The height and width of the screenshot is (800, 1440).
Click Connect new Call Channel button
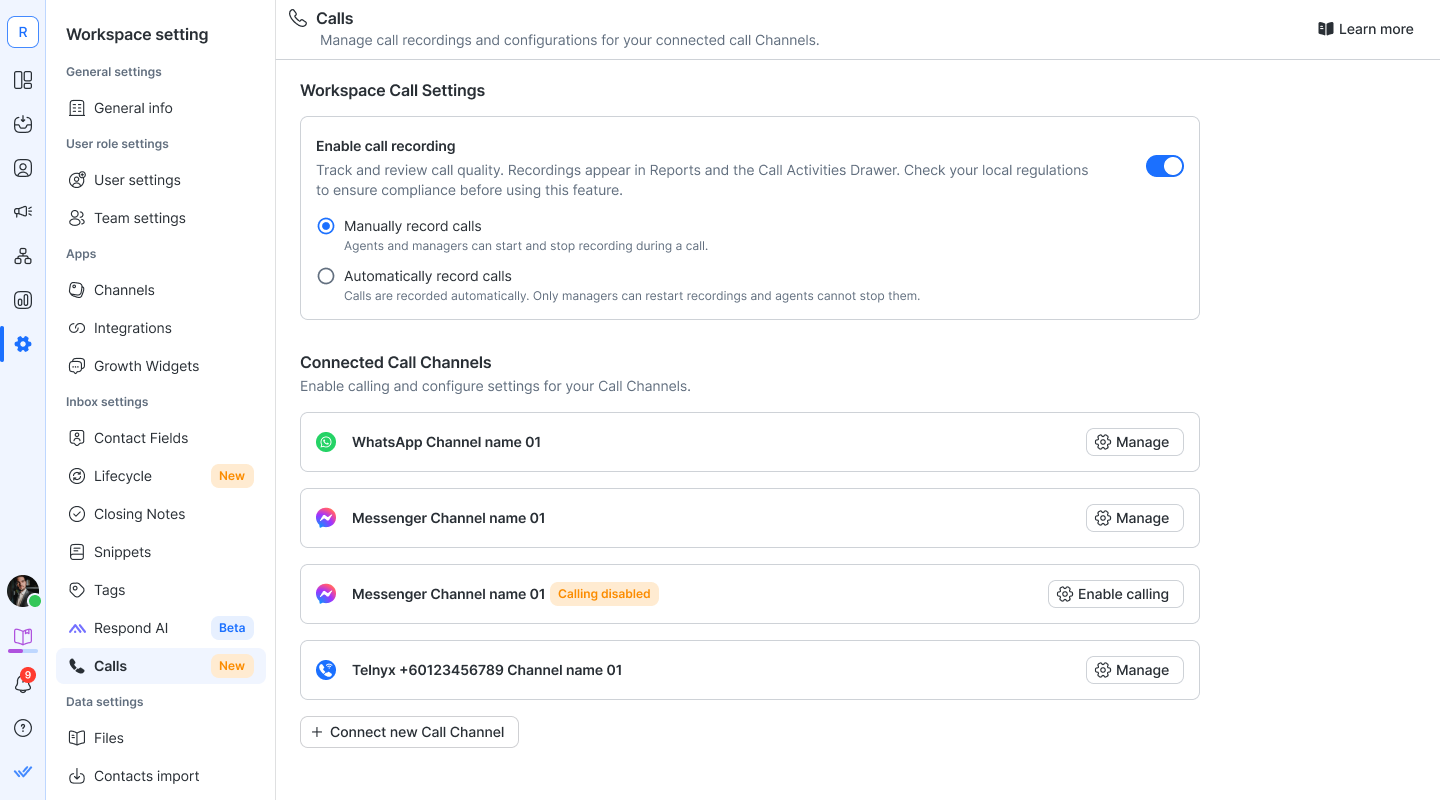tap(409, 732)
